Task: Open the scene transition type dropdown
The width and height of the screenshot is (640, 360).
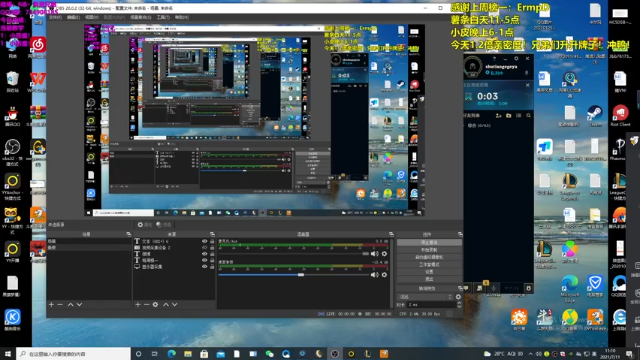Action: (x=425, y=297)
